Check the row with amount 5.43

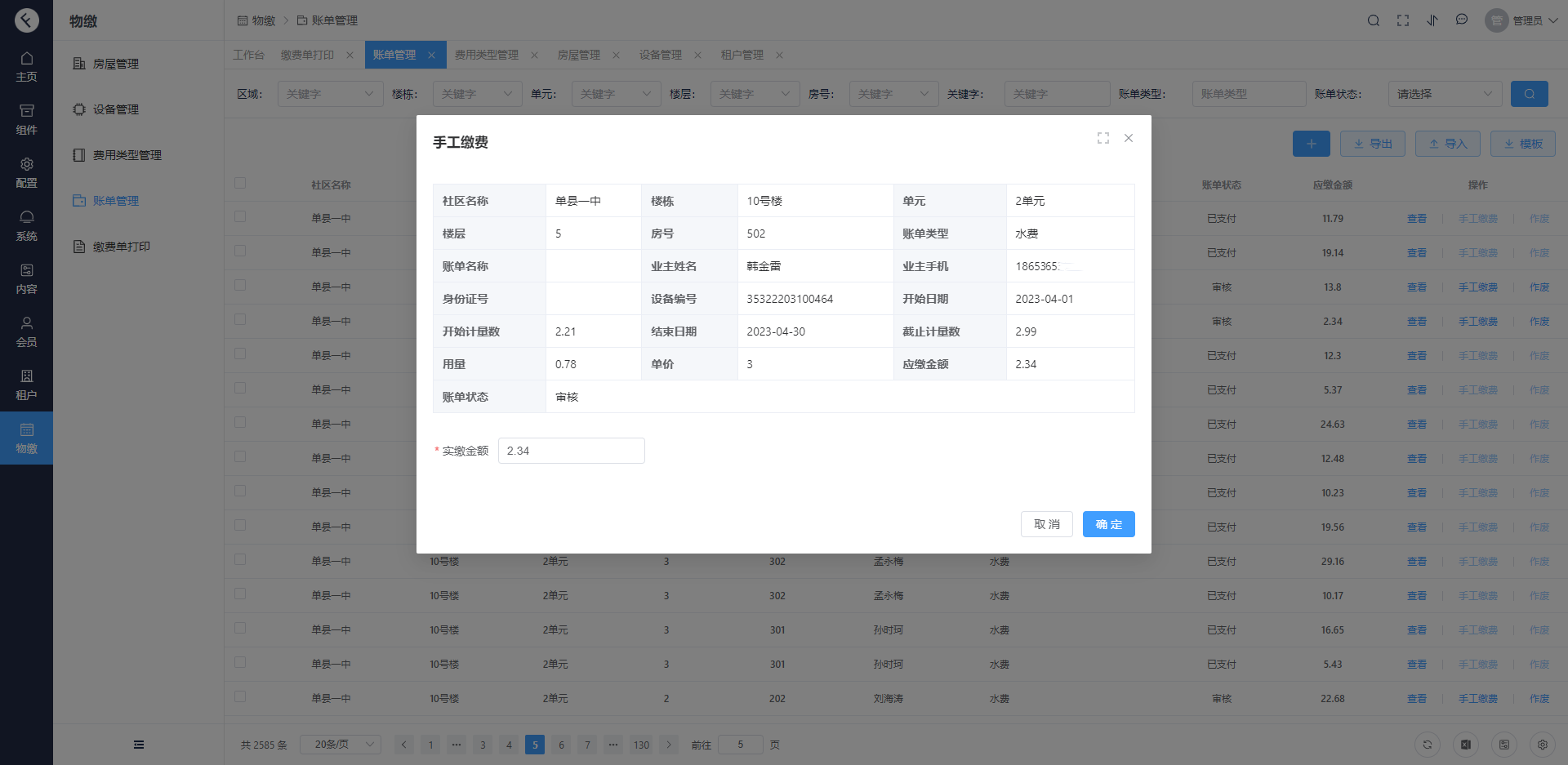[240, 662]
